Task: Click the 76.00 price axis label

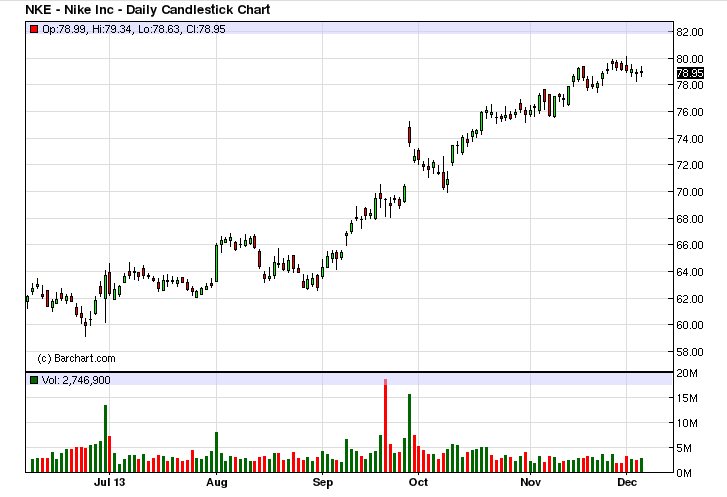Action: [690, 112]
